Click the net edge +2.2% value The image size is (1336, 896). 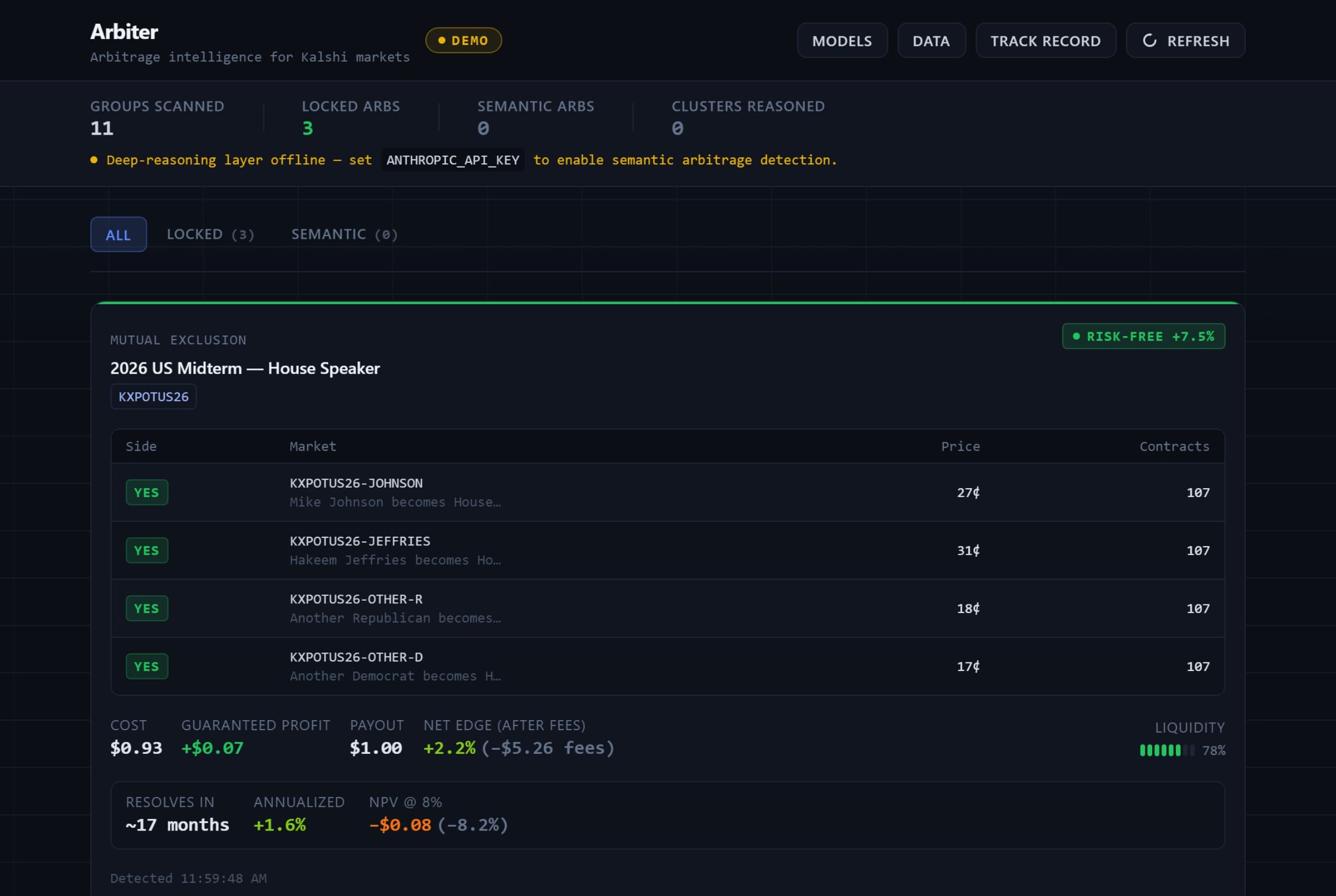449,748
